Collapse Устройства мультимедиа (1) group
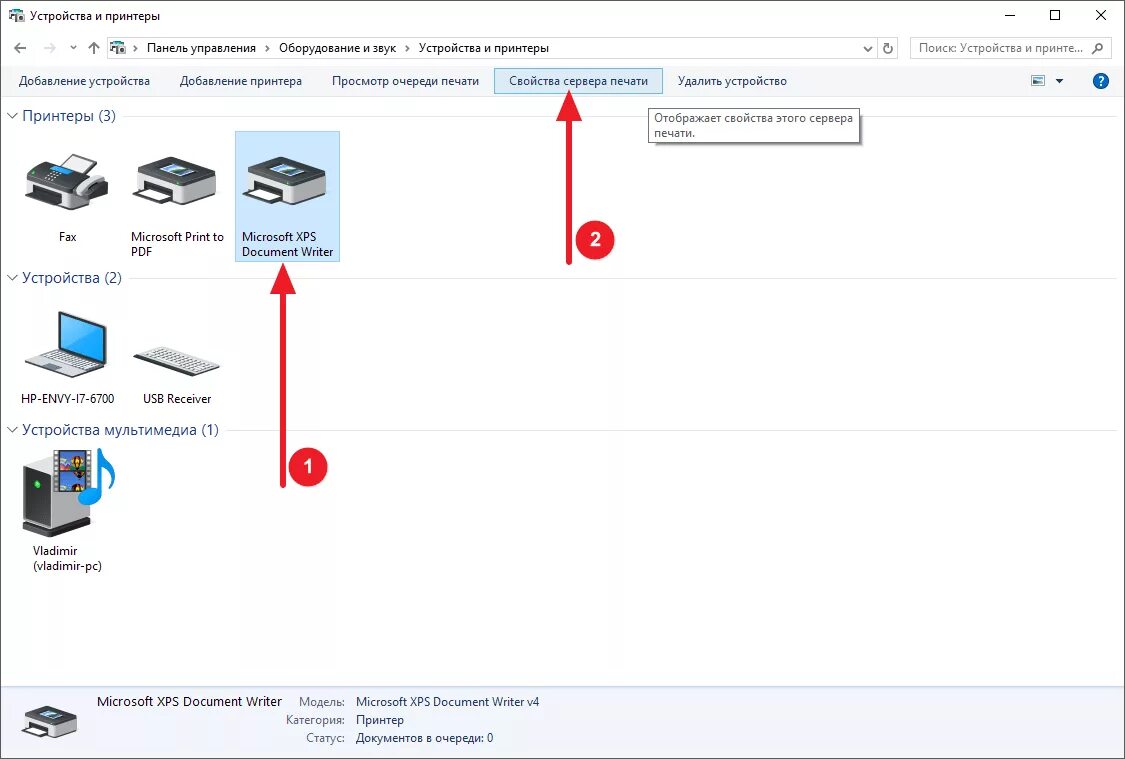This screenshot has width=1125, height=759. 12,430
